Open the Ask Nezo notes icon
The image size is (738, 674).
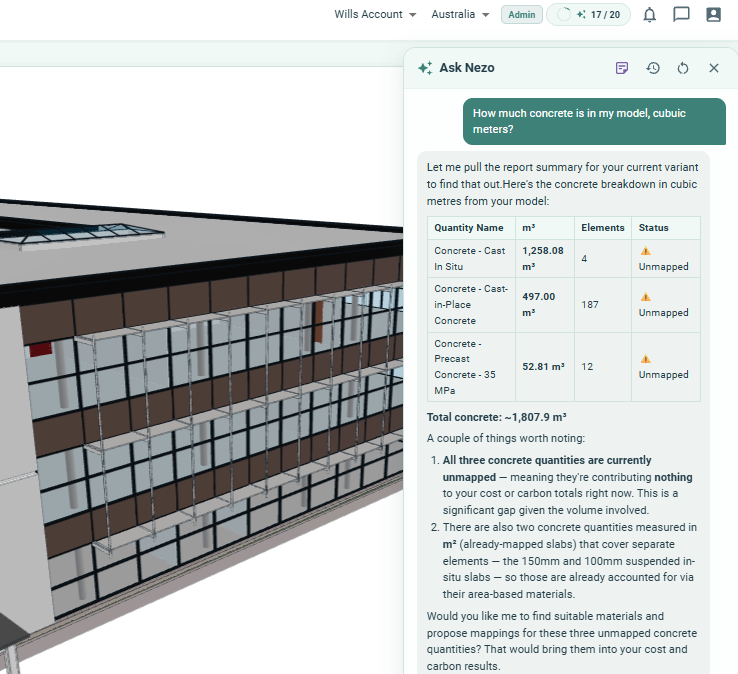[622, 68]
